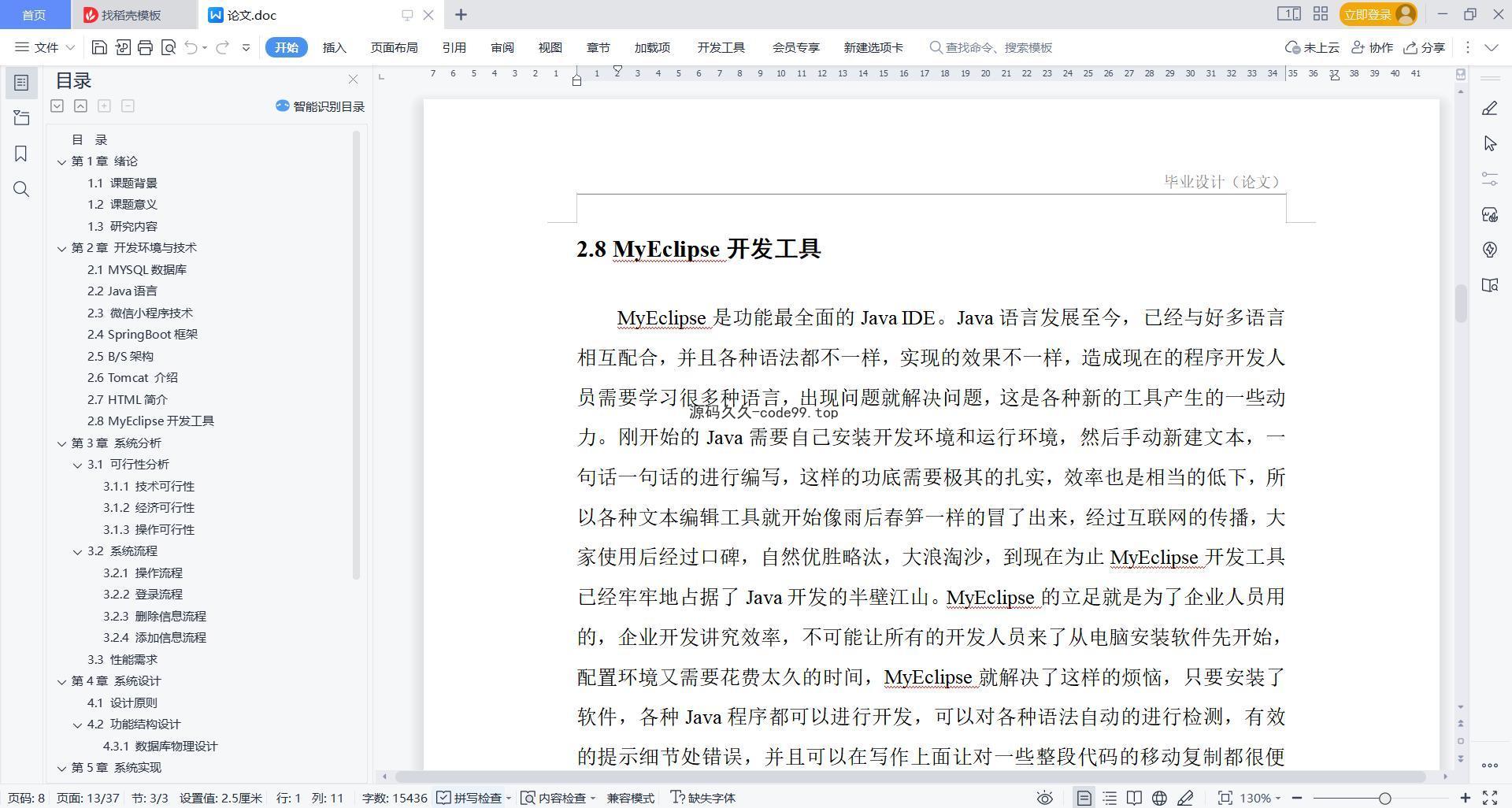Screen dimensions: 1512x808
Task: Open the search icon in left sidebar
Action: point(21,189)
